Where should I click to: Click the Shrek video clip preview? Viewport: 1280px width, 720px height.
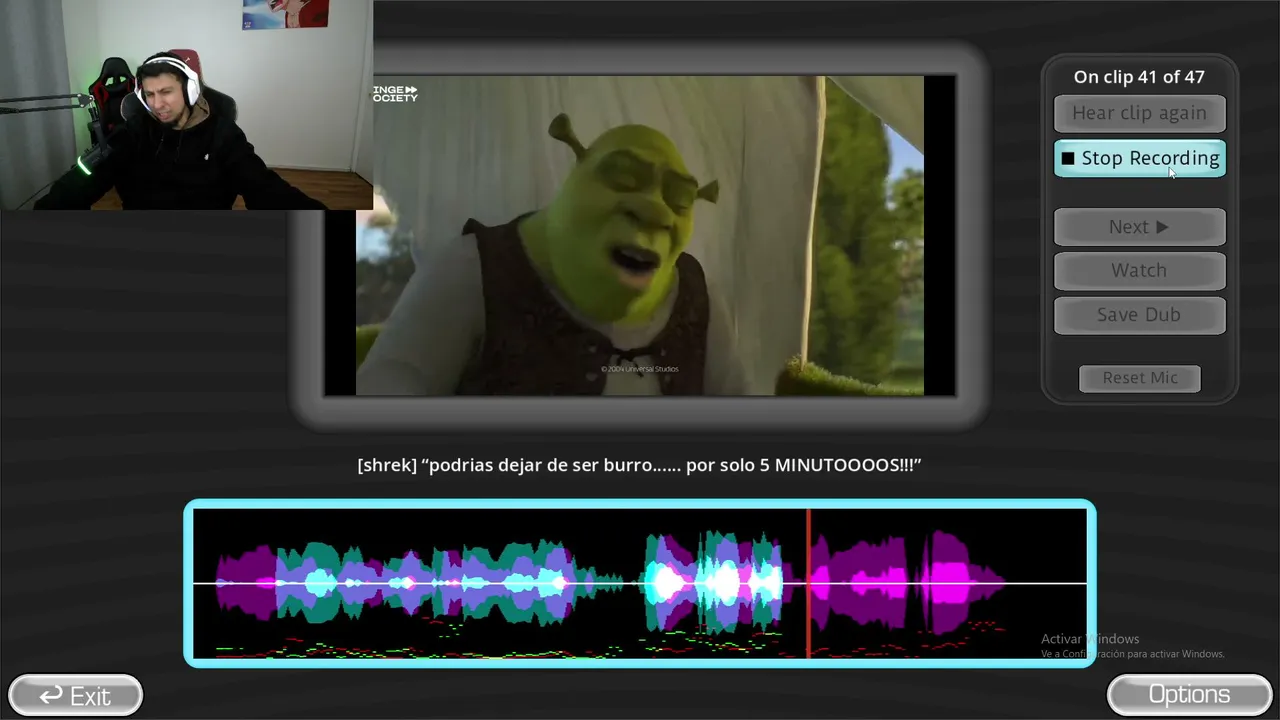pyautogui.click(x=640, y=236)
